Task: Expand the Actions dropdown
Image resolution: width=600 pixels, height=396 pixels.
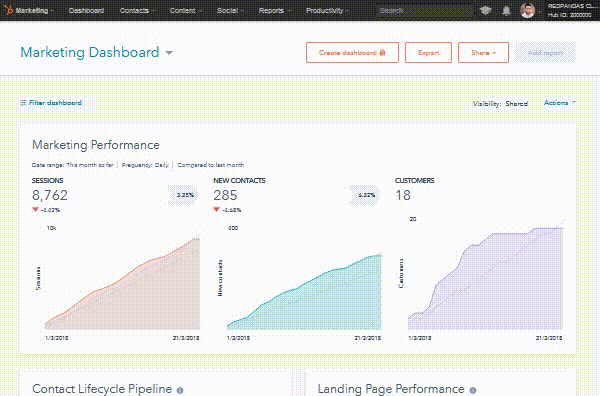Action: coord(560,103)
